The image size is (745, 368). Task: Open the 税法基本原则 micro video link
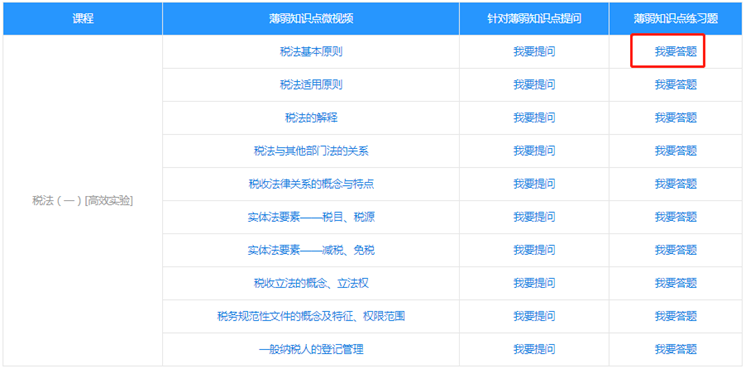coord(311,52)
